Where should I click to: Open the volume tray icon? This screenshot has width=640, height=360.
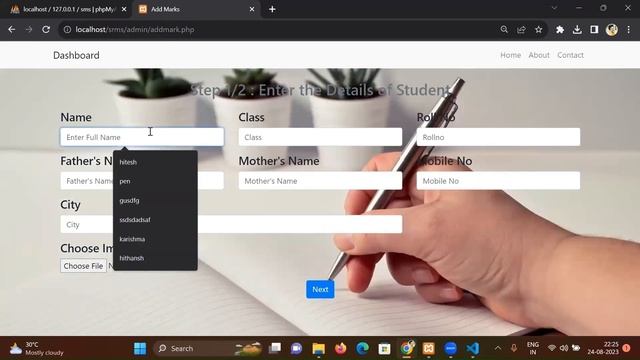point(564,348)
